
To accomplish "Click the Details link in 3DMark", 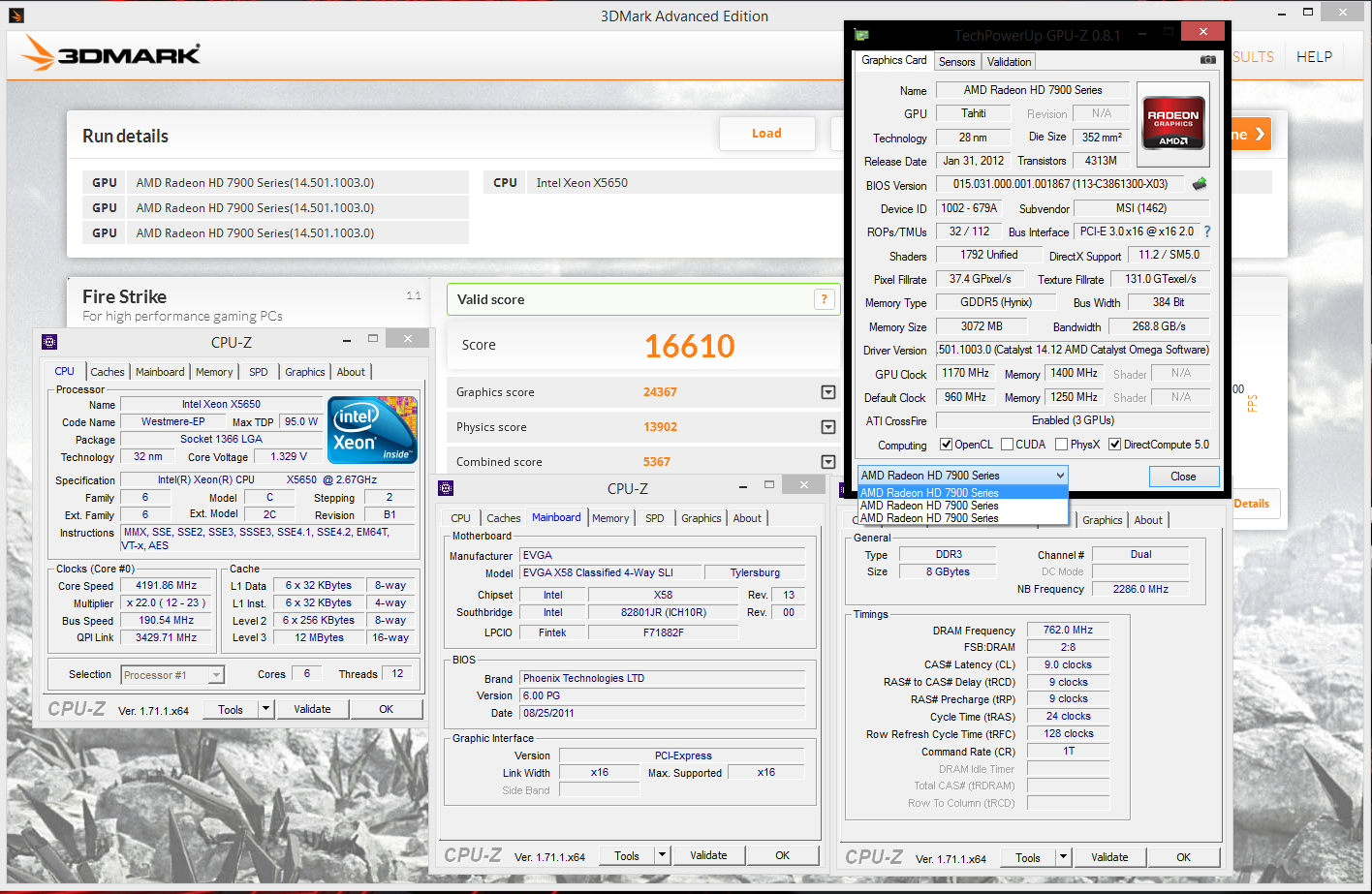I will click(1251, 504).
